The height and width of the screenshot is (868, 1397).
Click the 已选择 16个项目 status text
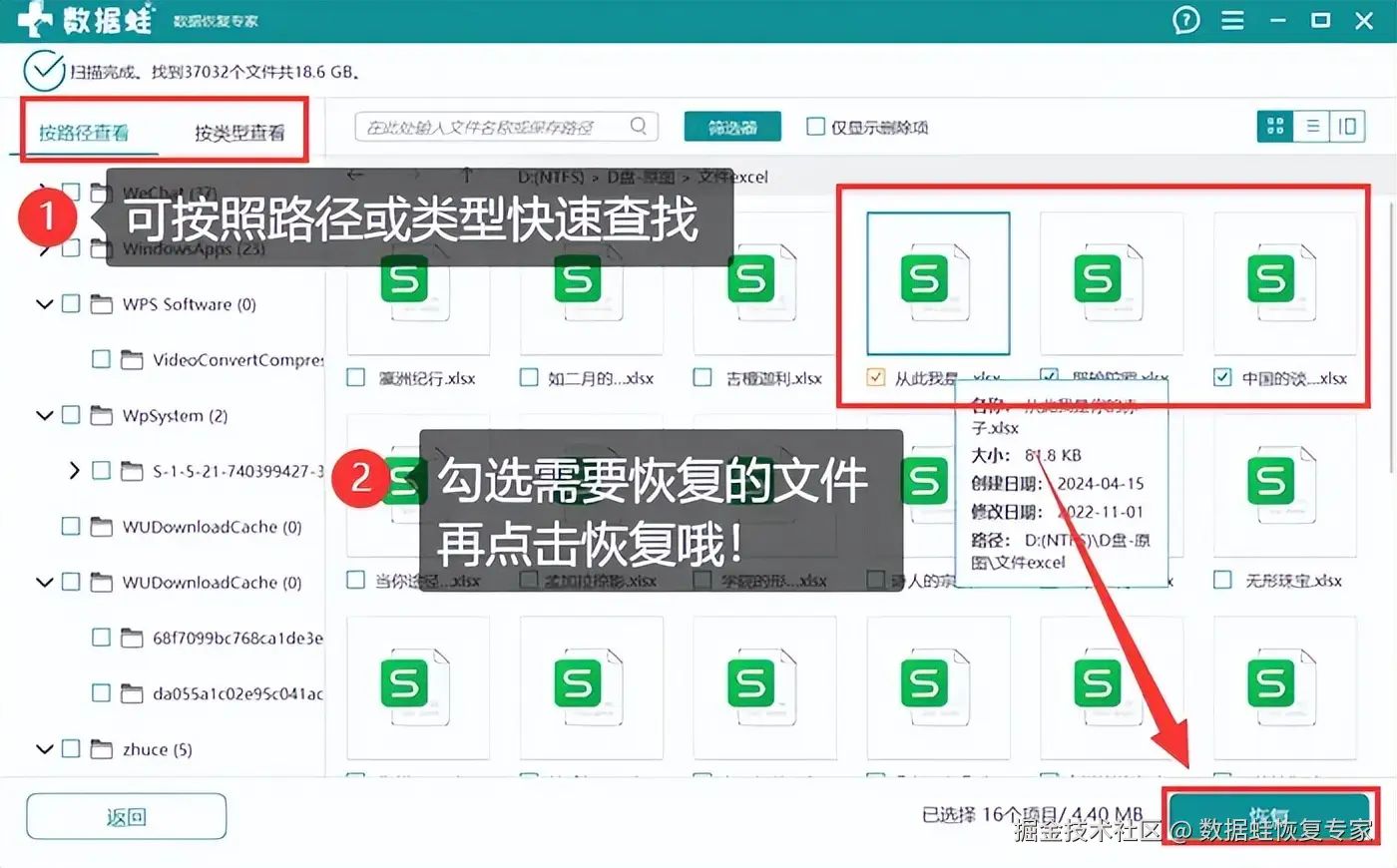[x=1032, y=815]
